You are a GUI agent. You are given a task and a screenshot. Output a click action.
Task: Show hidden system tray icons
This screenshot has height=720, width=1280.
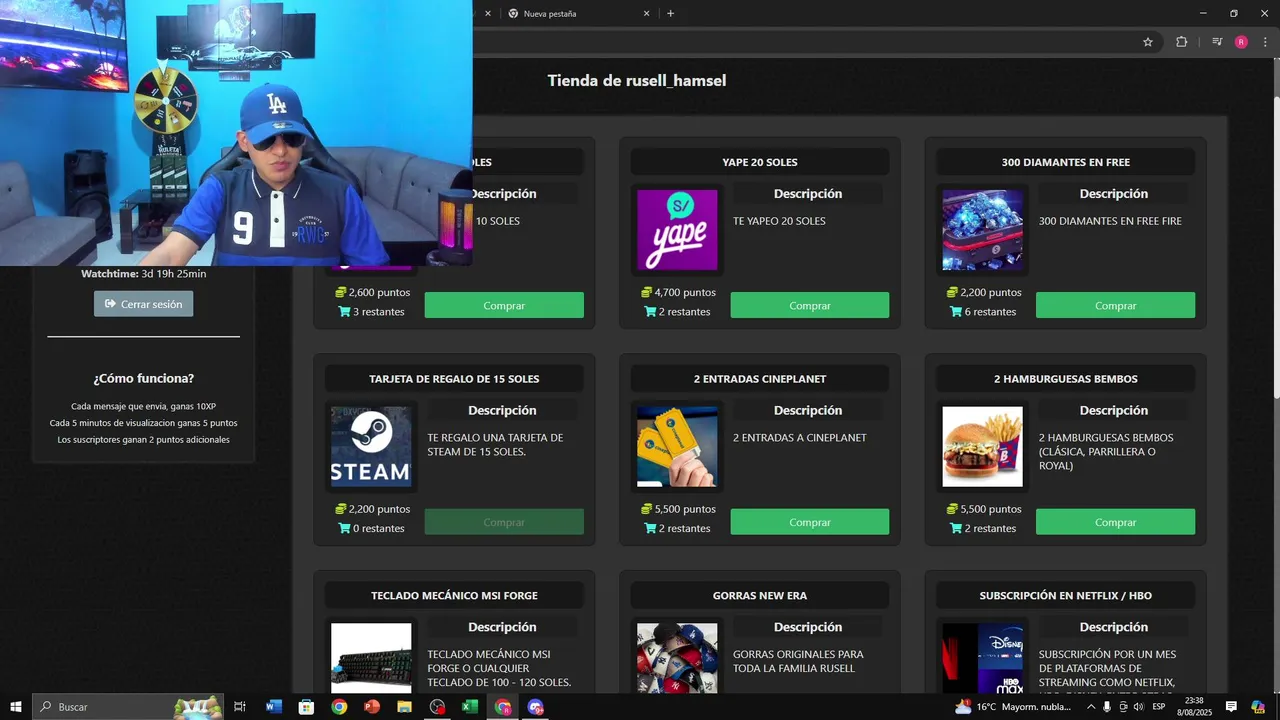click(1091, 707)
